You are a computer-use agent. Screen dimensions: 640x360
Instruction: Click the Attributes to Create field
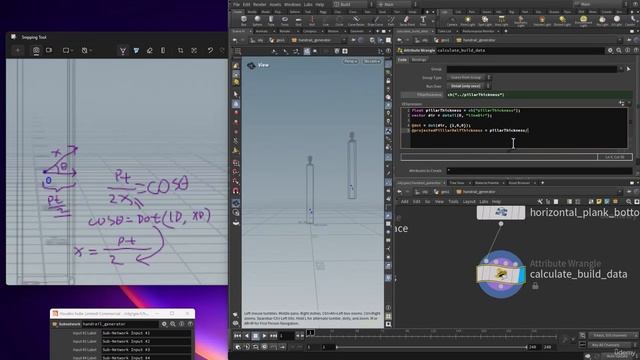click(x=539, y=171)
